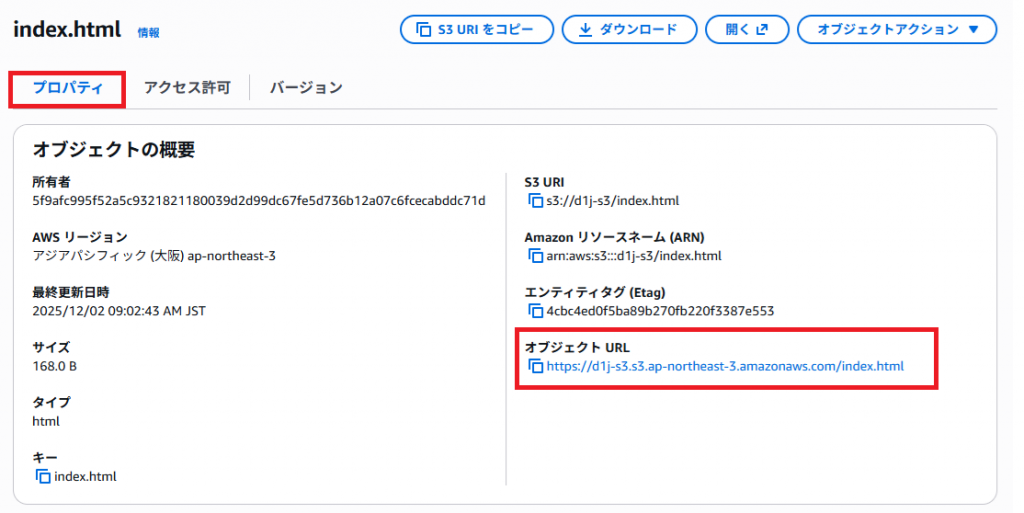Click the 開く button to open the object
This screenshot has width=1024, height=513.
tap(746, 30)
